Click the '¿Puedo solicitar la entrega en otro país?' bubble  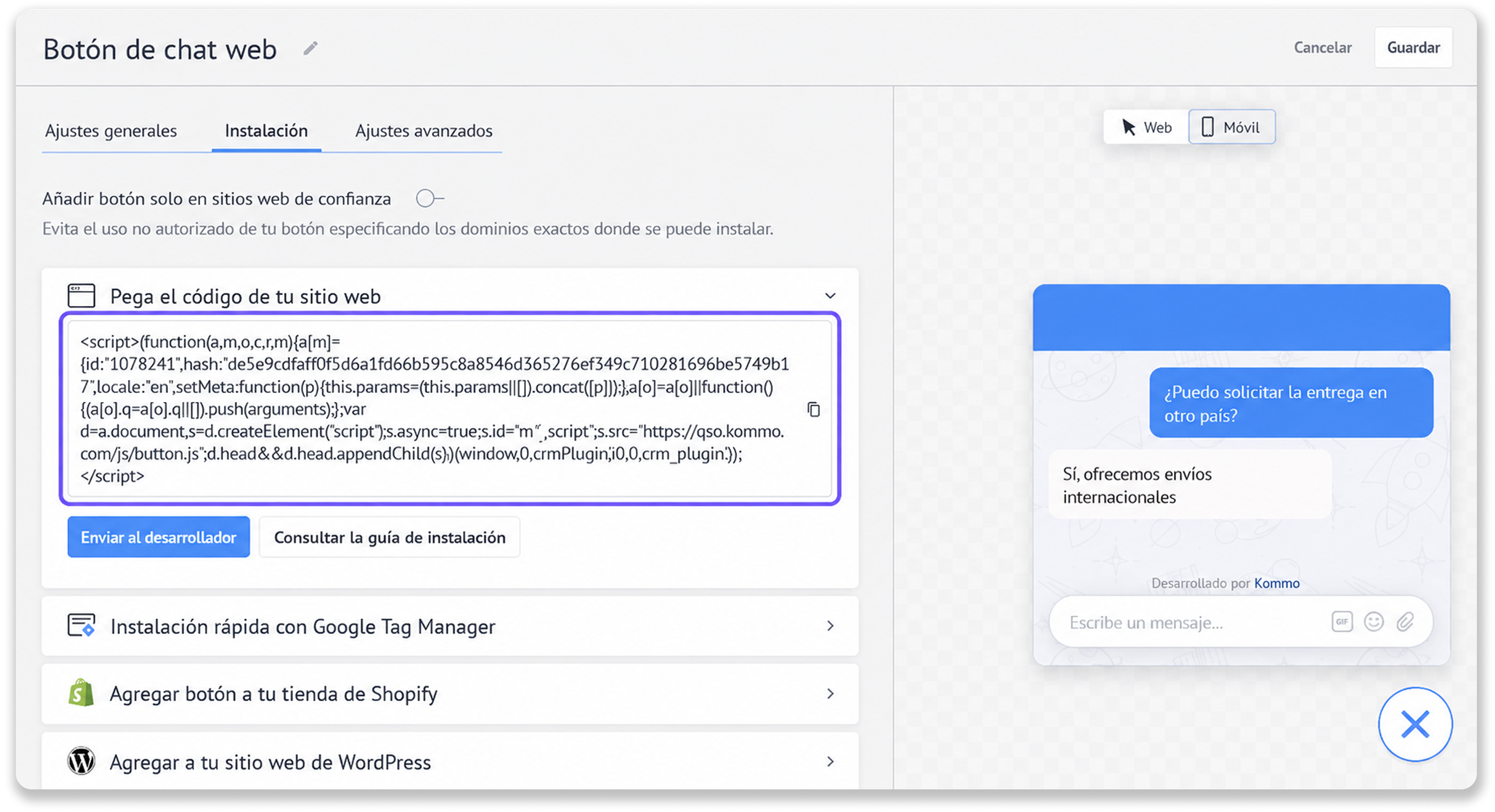[1291, 403]
